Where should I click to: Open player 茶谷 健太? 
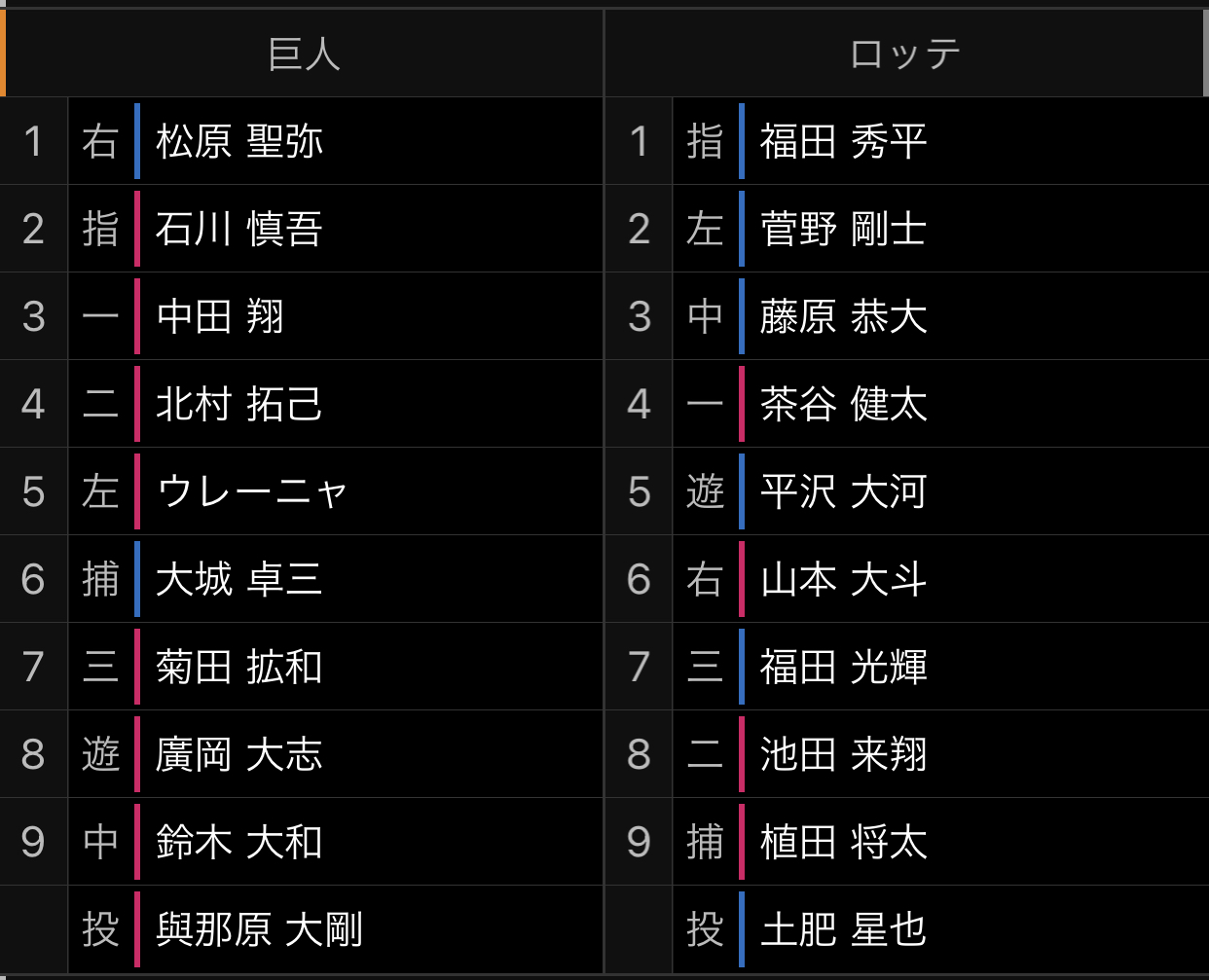(844, 404)
